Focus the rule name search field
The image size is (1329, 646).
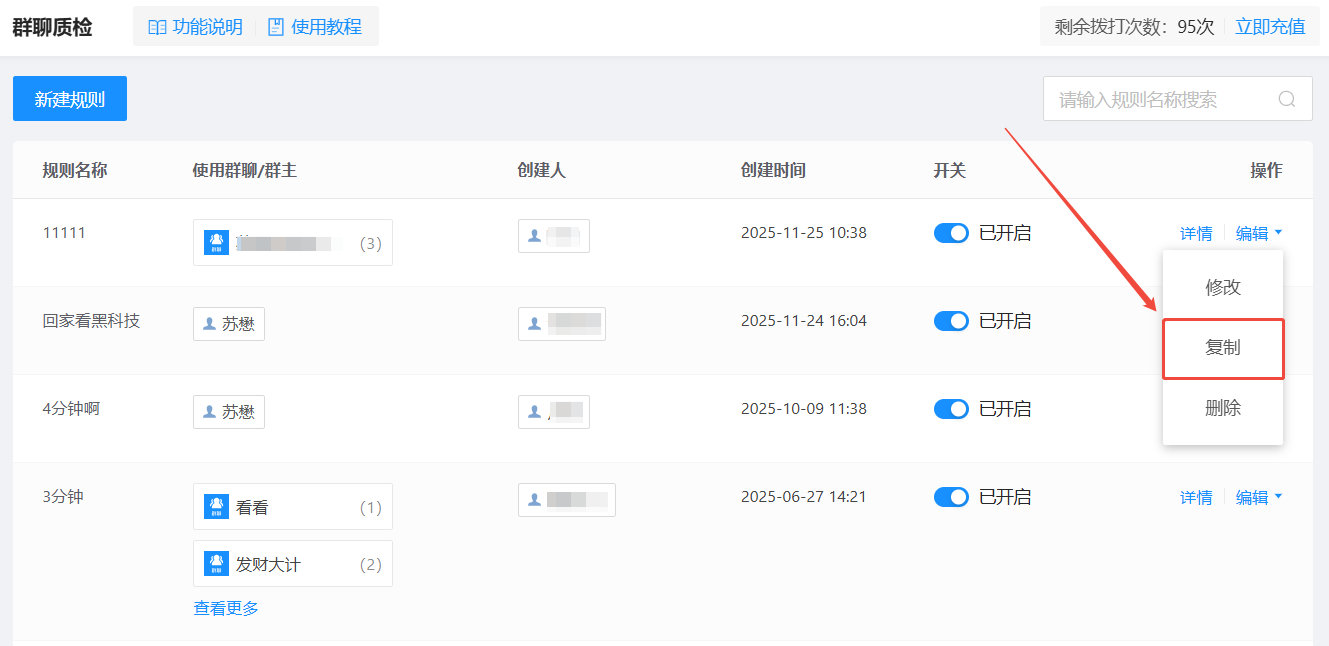pos(1160,99)
